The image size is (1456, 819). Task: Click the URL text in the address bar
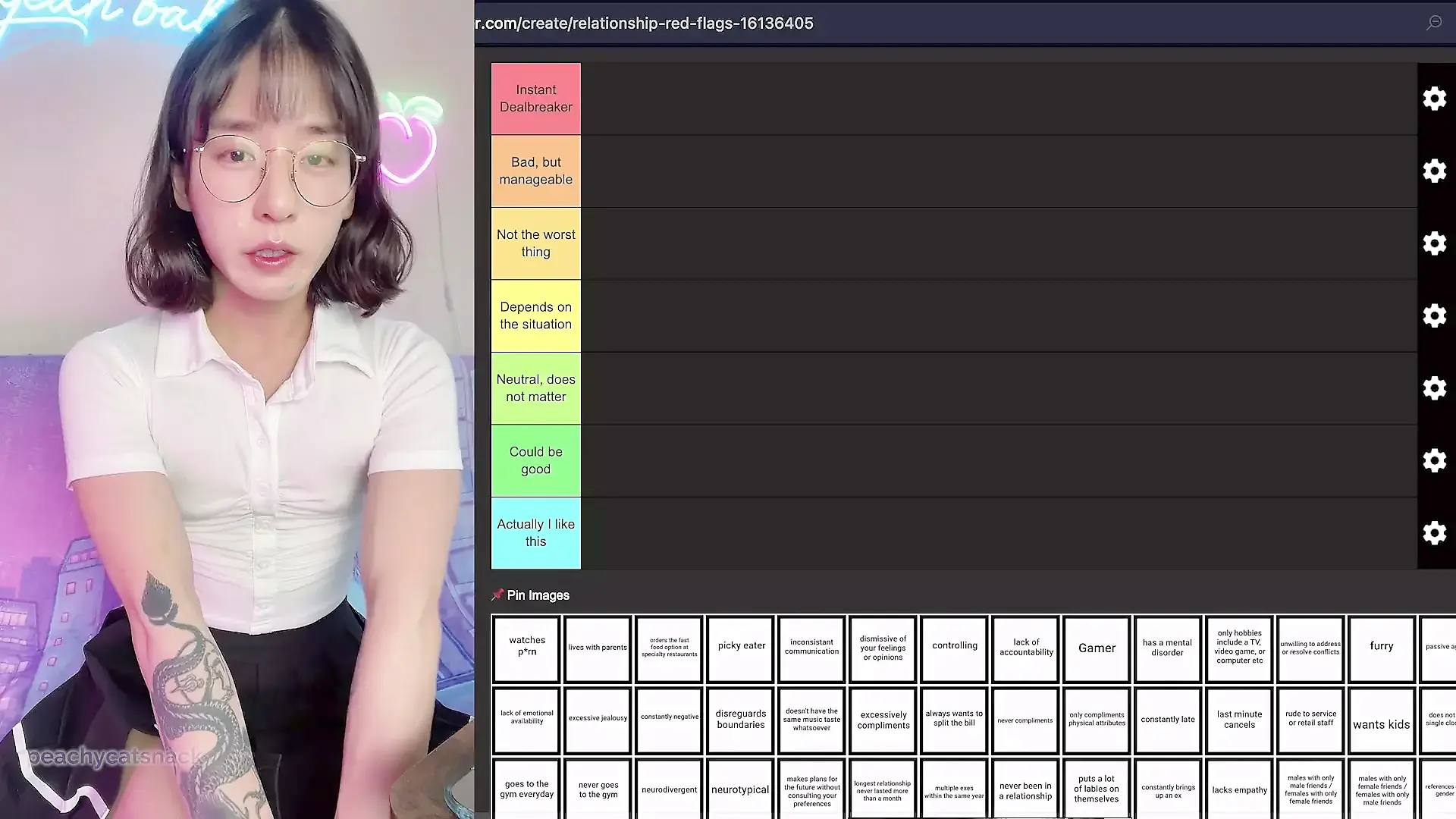[x=645, y=24]
